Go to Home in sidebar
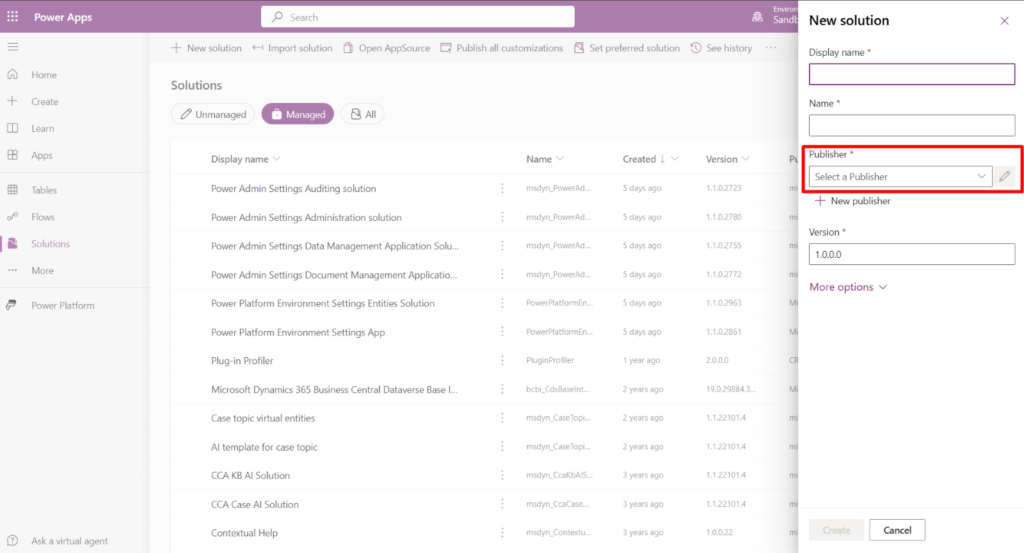1024x553 pixels. pos(44,75)
